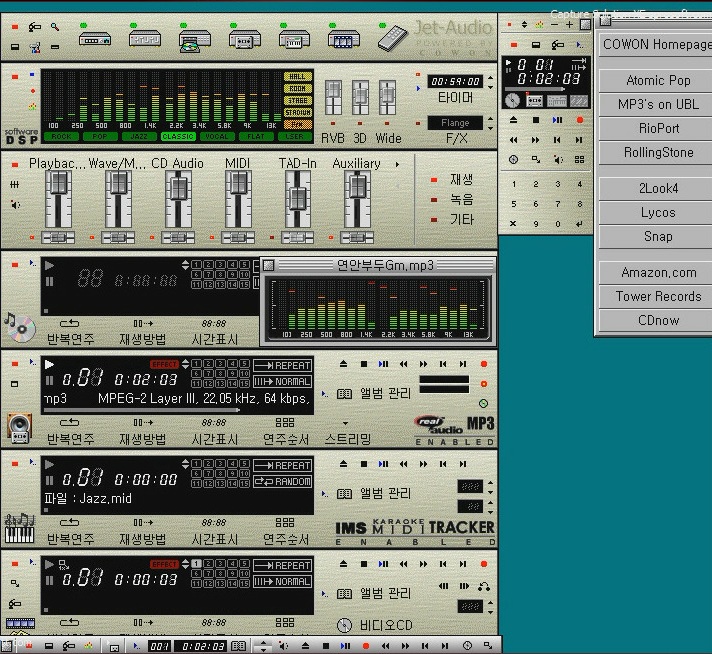
Task: Select the USER equalizer preset
Action: (294, 136)
